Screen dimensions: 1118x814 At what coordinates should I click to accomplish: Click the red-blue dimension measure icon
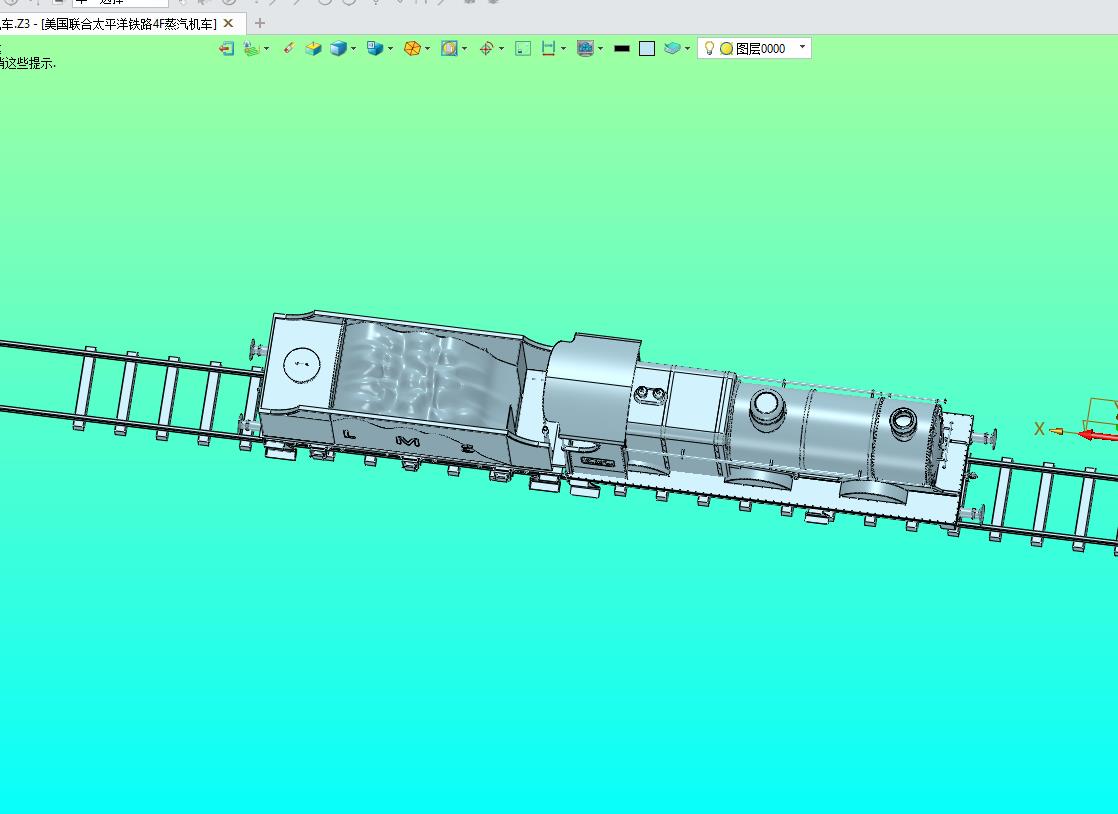[x=548, y=48]
